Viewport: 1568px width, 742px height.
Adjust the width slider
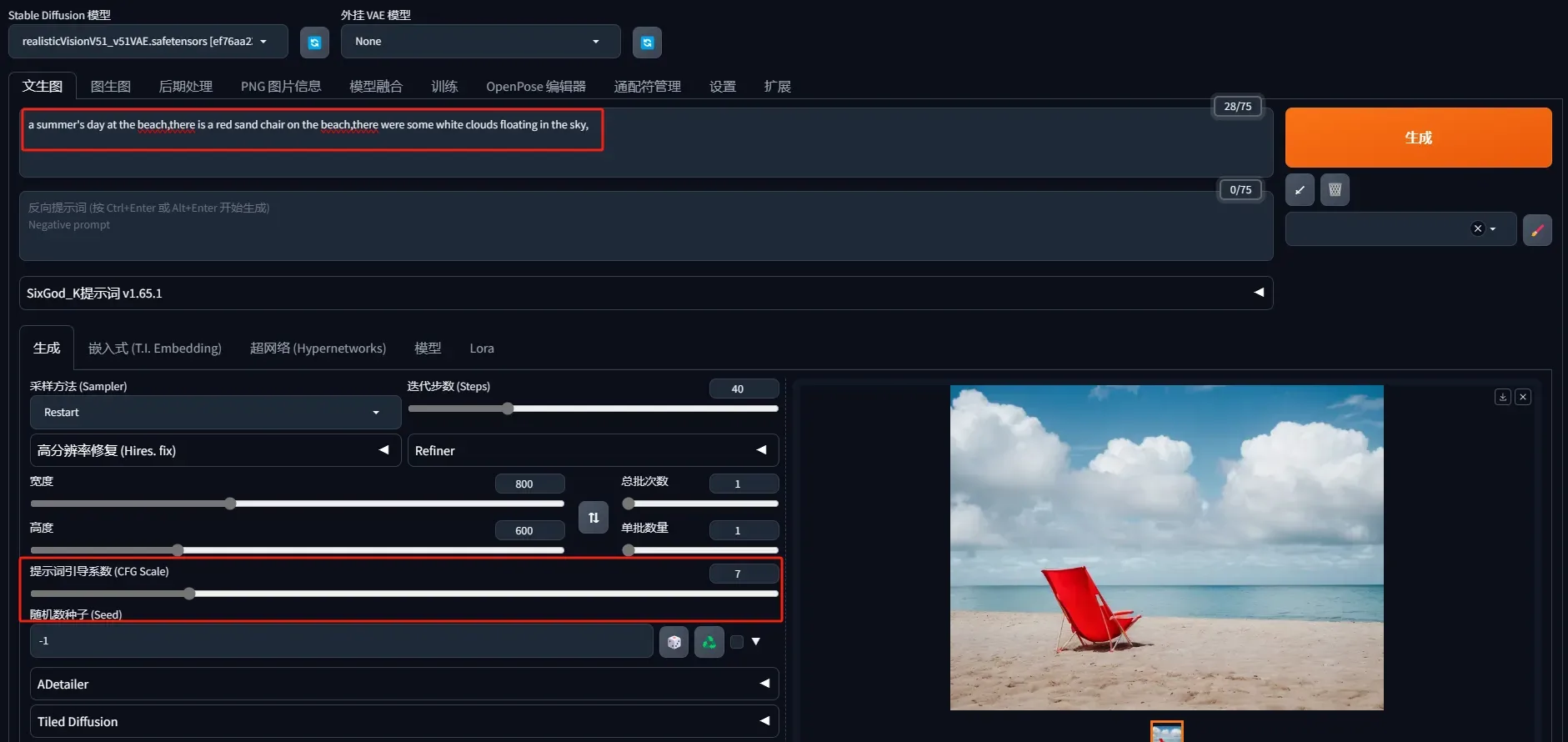click(297, 504)
